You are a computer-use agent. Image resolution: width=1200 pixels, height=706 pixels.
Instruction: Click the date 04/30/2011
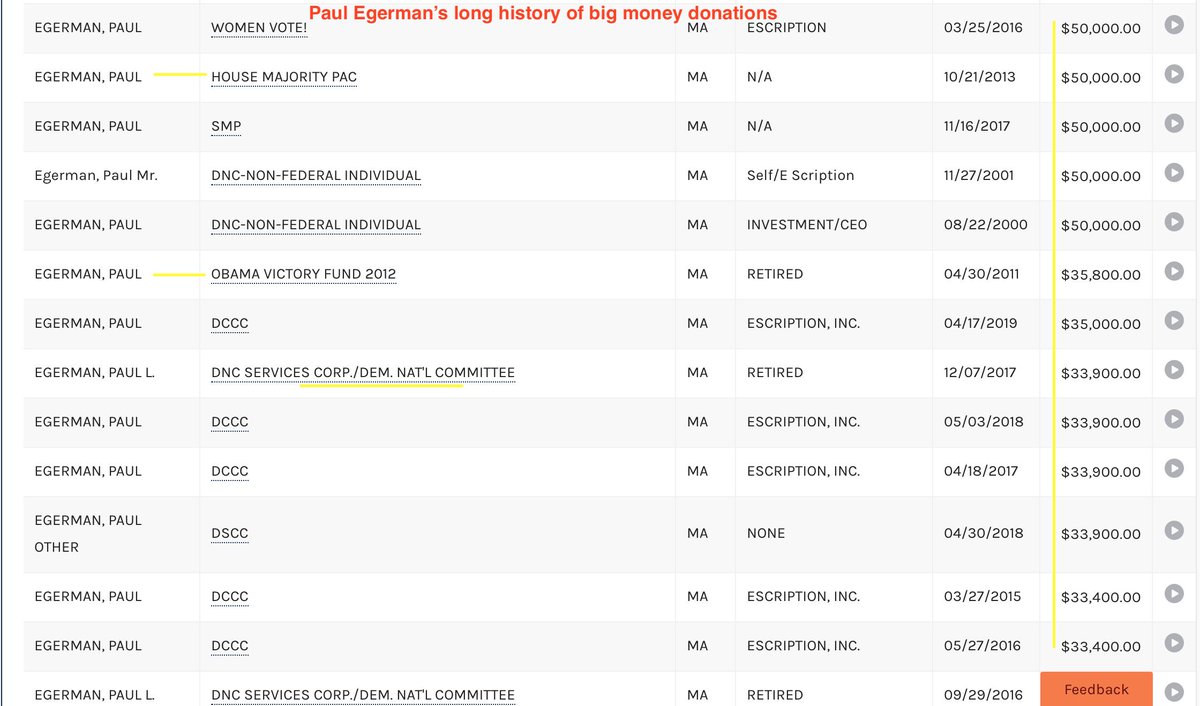(981, 274)
